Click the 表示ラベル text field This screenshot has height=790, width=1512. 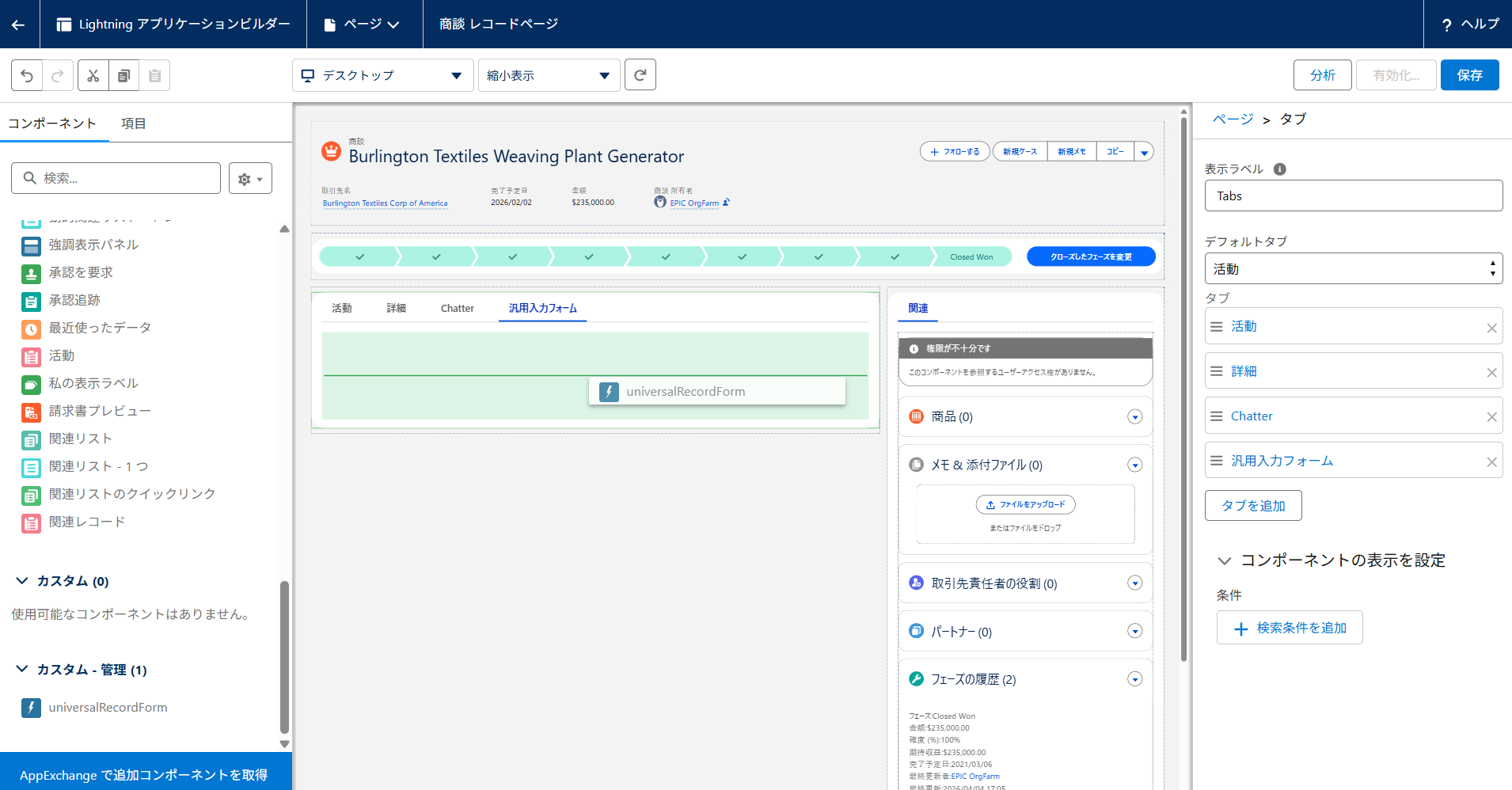(1353, 196)
